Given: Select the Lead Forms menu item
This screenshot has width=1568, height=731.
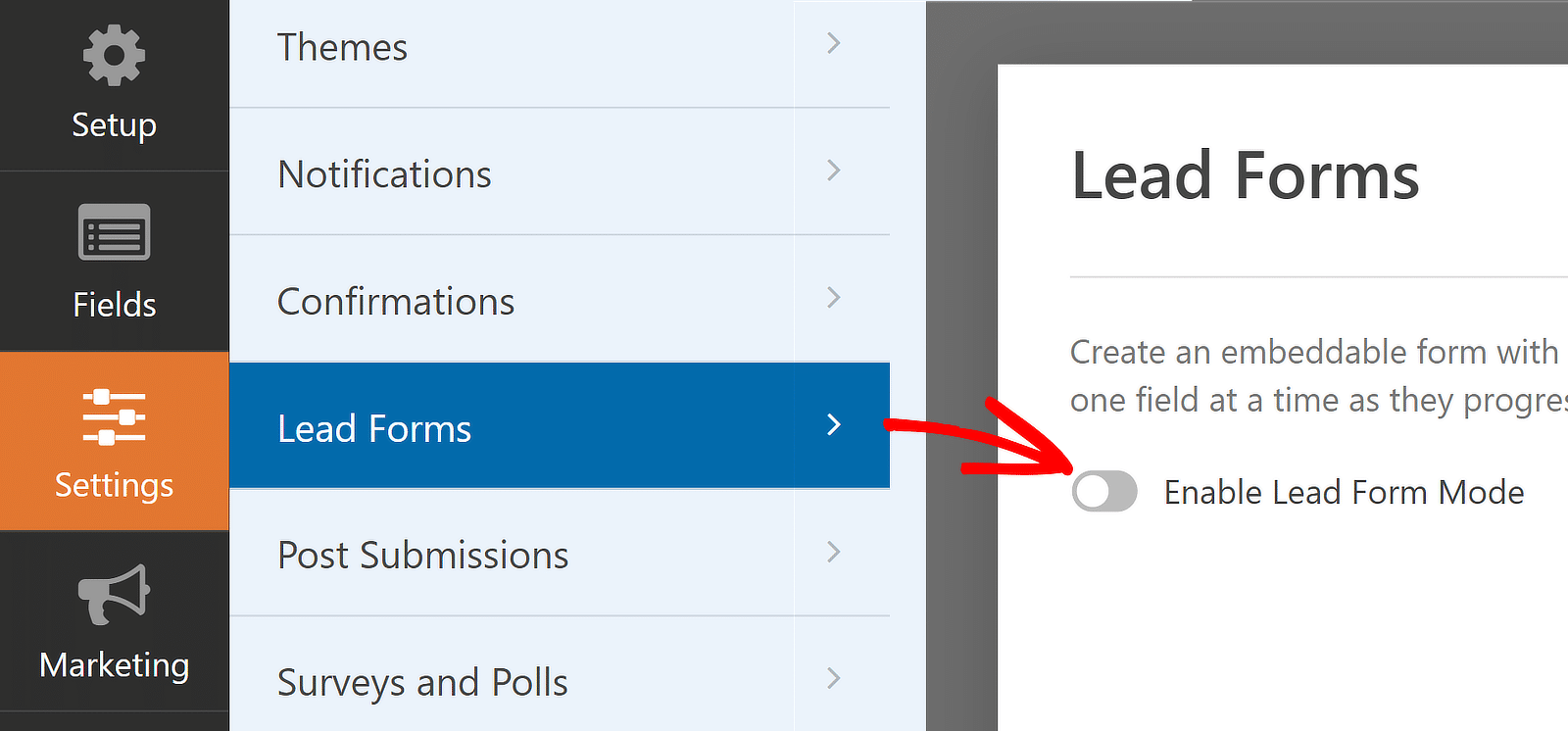Looking at the screenshot, I should click(x=374, y=428).
